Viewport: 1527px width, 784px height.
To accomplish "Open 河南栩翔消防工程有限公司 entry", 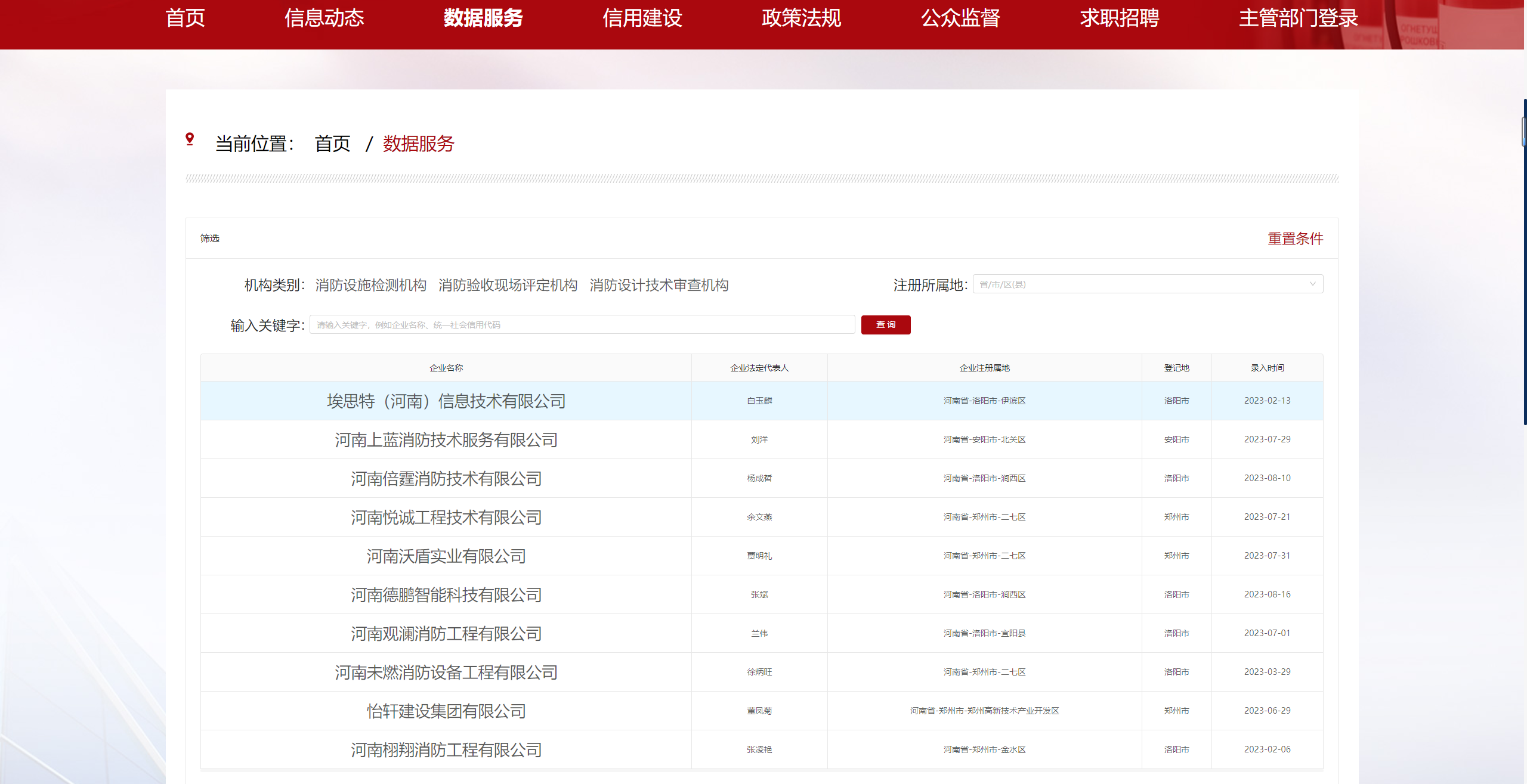I will click(x=446, y=750).
